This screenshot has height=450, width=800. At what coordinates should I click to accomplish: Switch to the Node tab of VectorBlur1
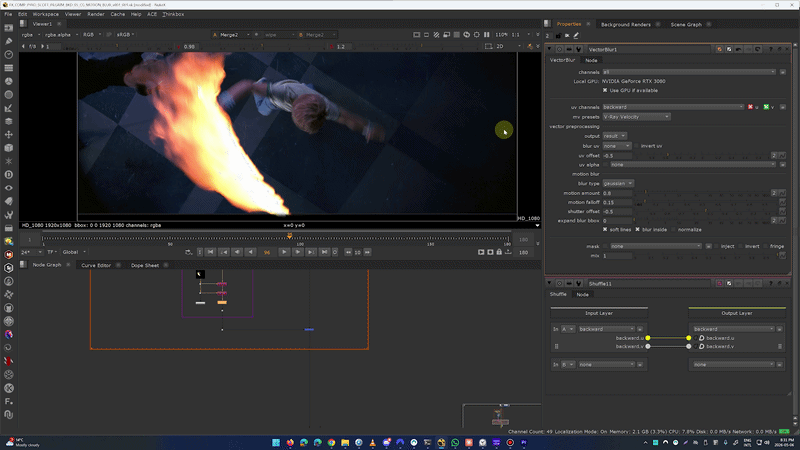pos(591,60)
